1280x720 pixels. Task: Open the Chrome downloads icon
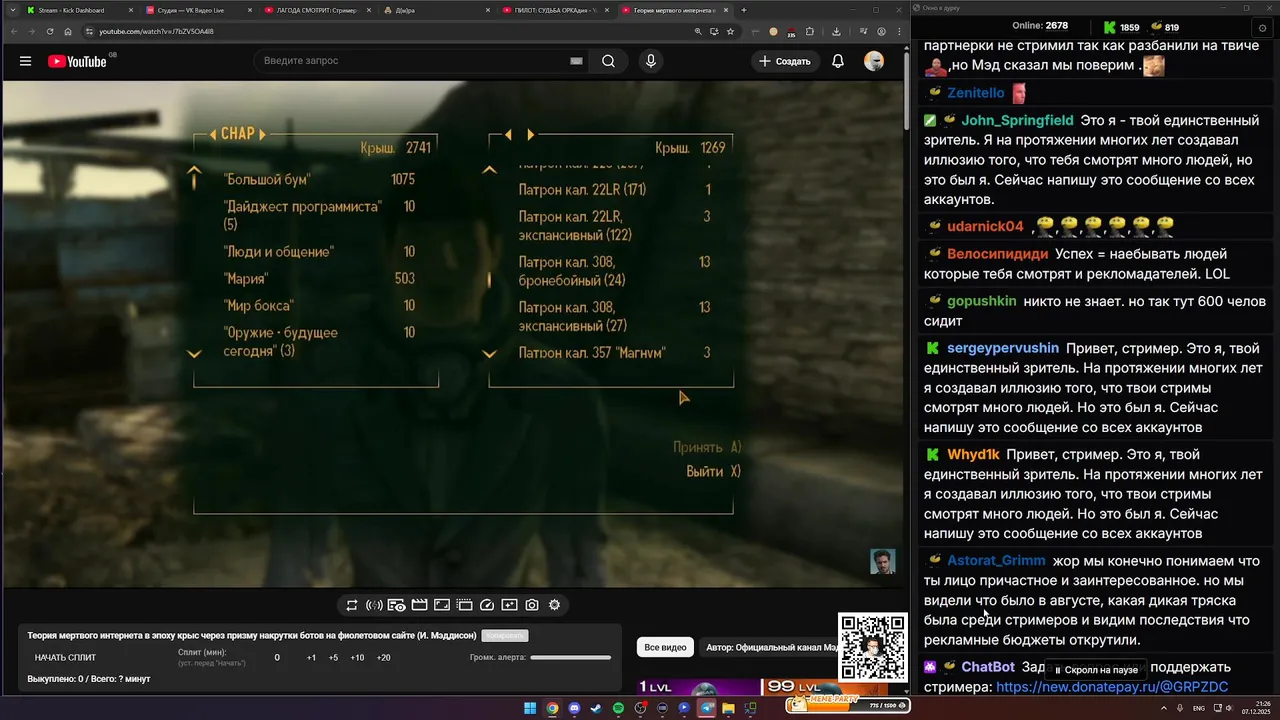click(836, 31)
